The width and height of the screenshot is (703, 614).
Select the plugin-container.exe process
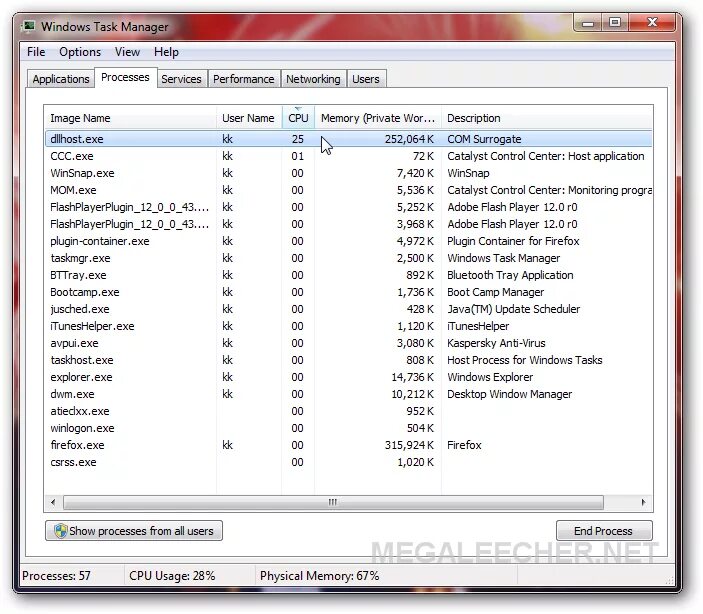pos(348,241)
